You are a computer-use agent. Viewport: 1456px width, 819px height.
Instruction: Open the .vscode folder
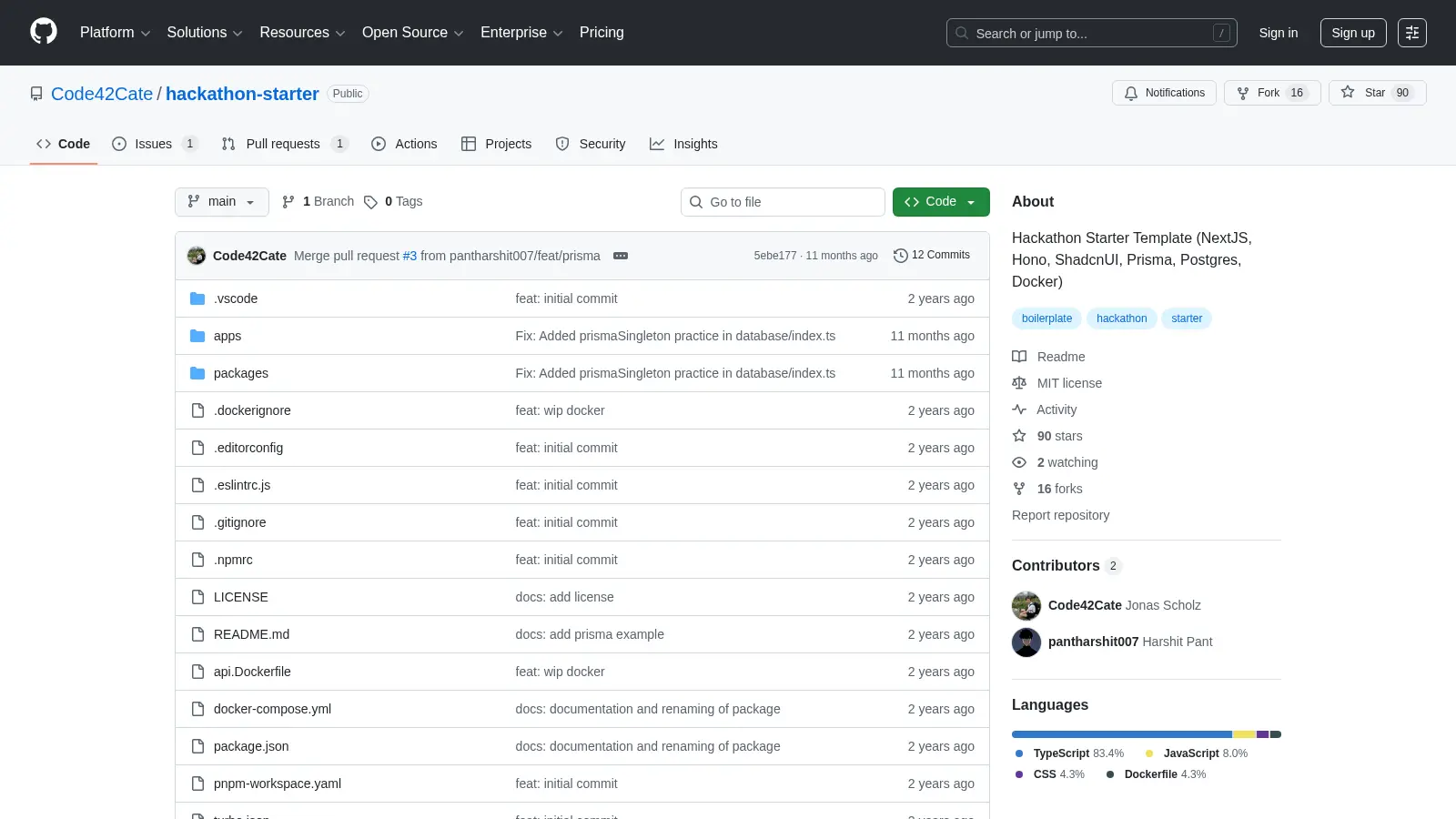click(236, 298)
